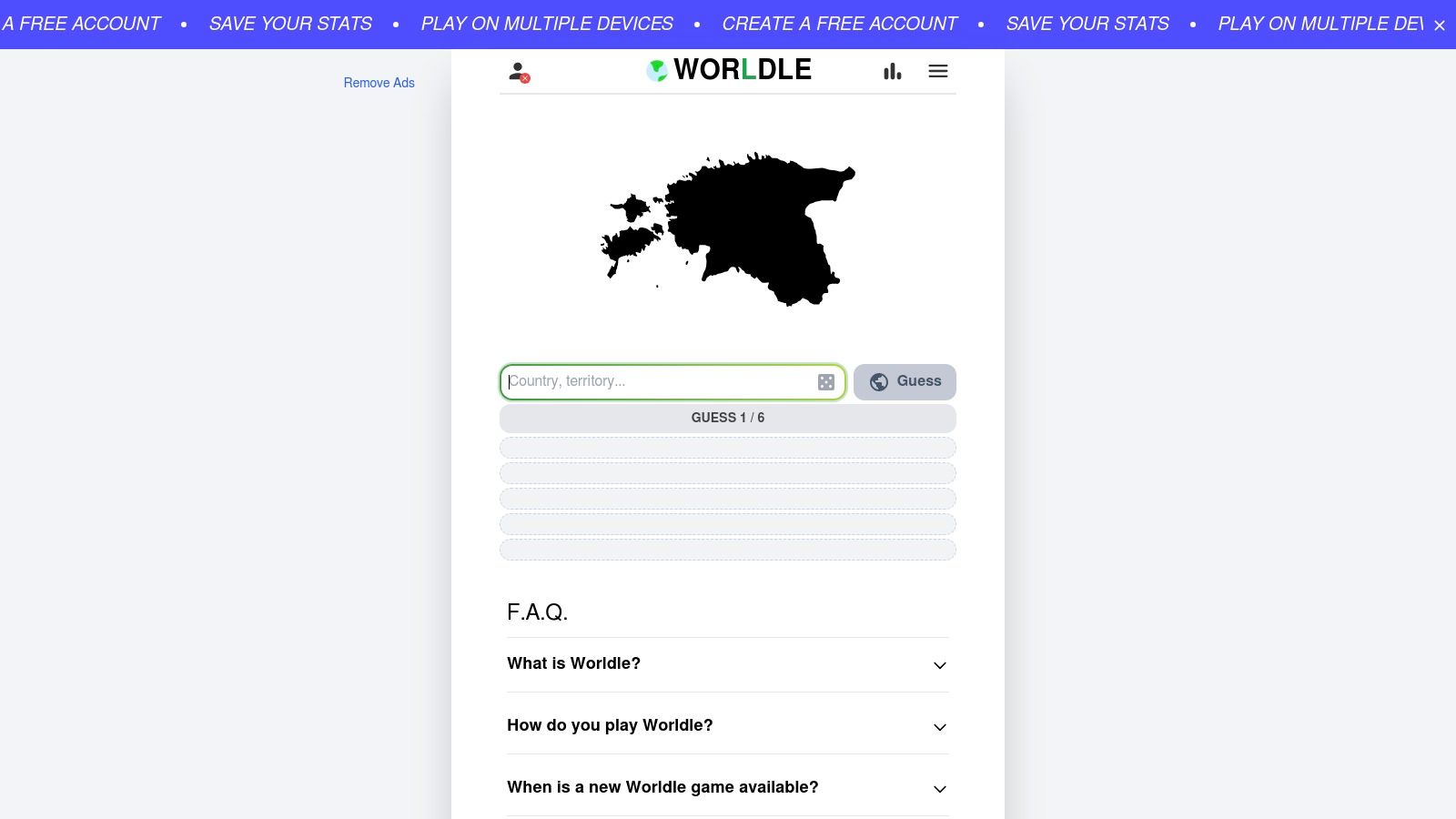1456x819 pixels.
Task: Open the player profile icon
Action: pyautogui.click(x=517, y=71)
